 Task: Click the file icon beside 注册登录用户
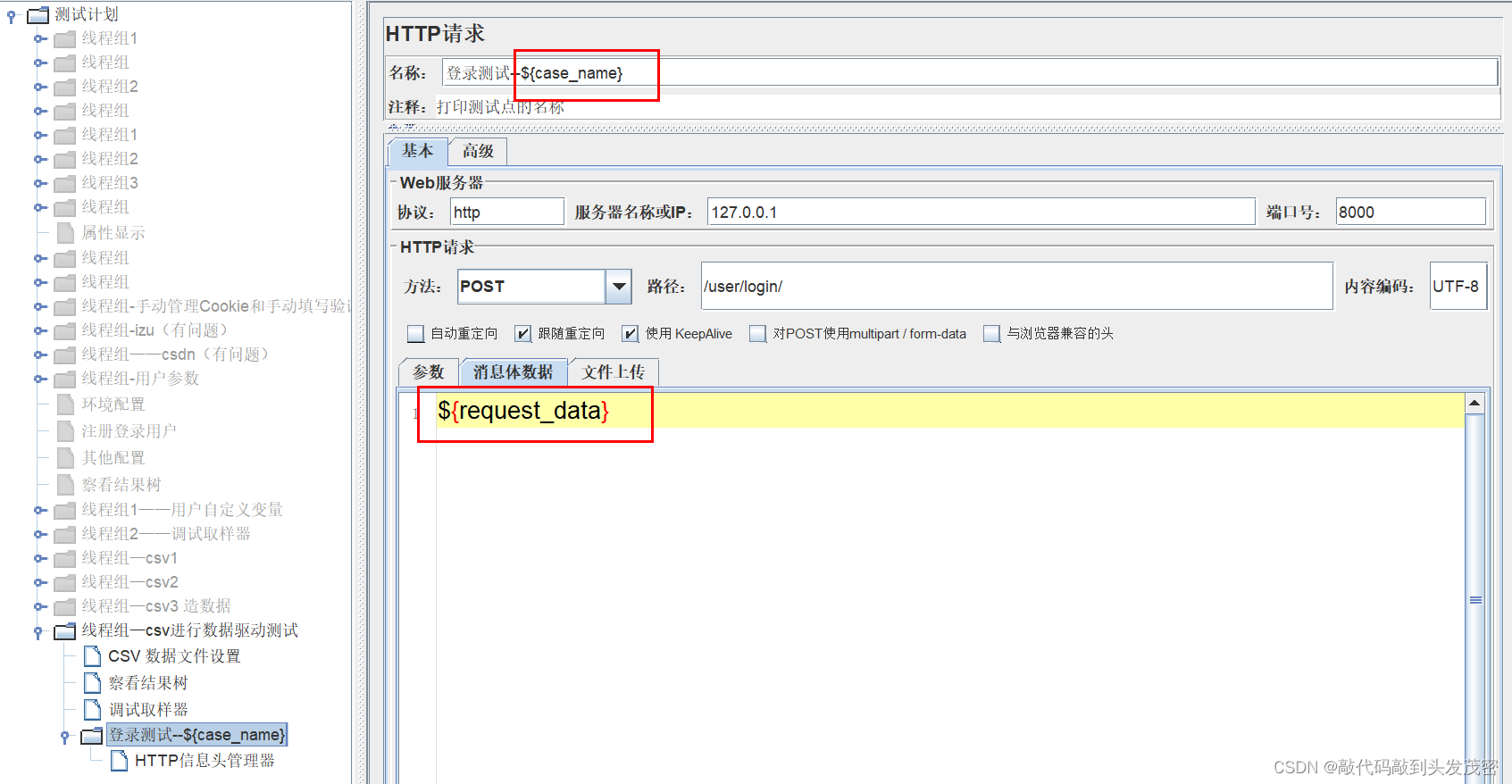65,431
